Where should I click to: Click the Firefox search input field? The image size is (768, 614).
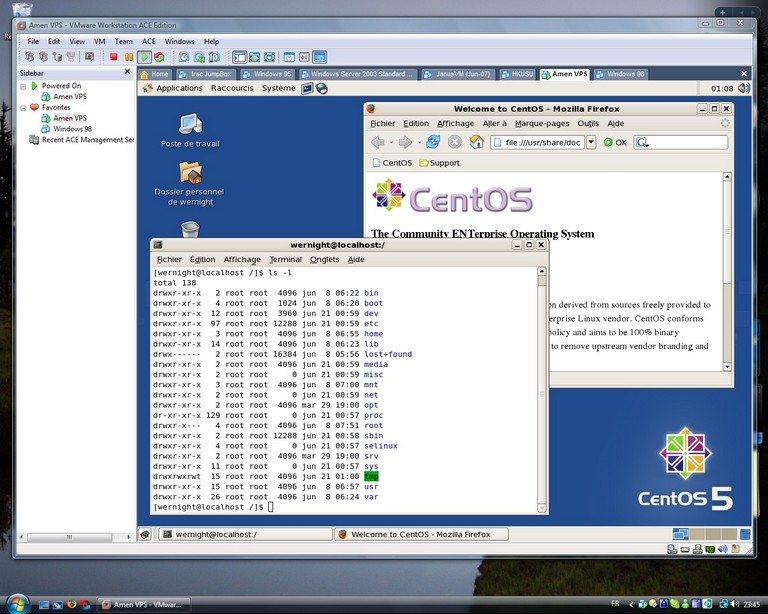(688, 142)
